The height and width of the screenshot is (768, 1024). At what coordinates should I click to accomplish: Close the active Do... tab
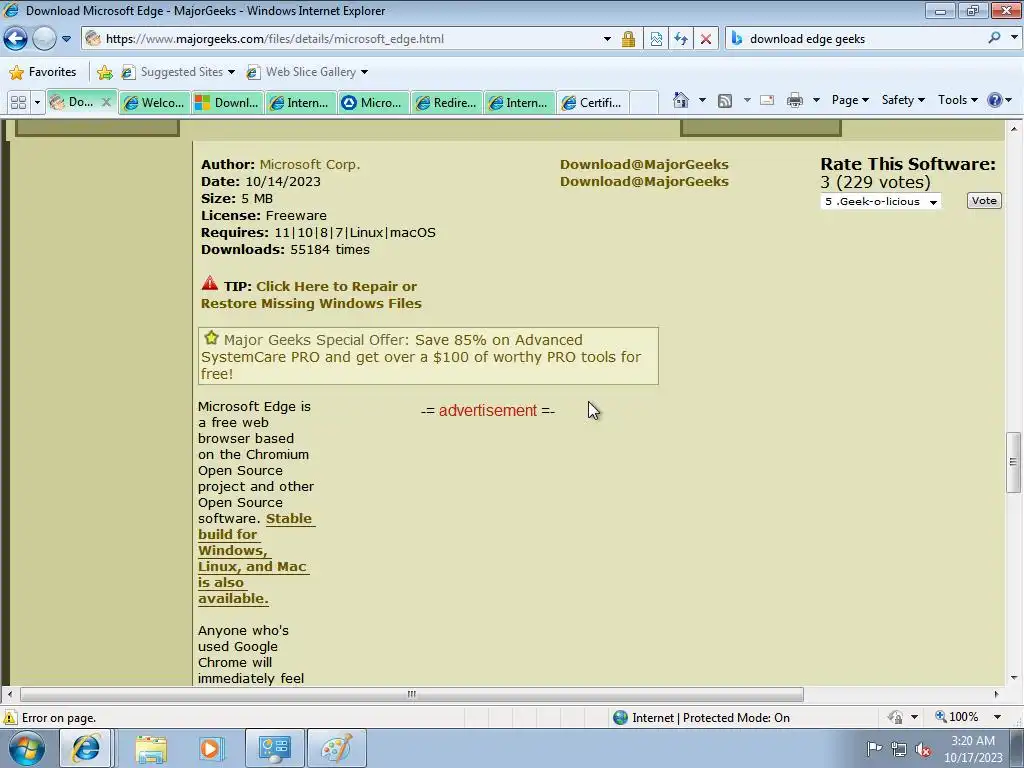pyautogui.click(x=106, y=102)
